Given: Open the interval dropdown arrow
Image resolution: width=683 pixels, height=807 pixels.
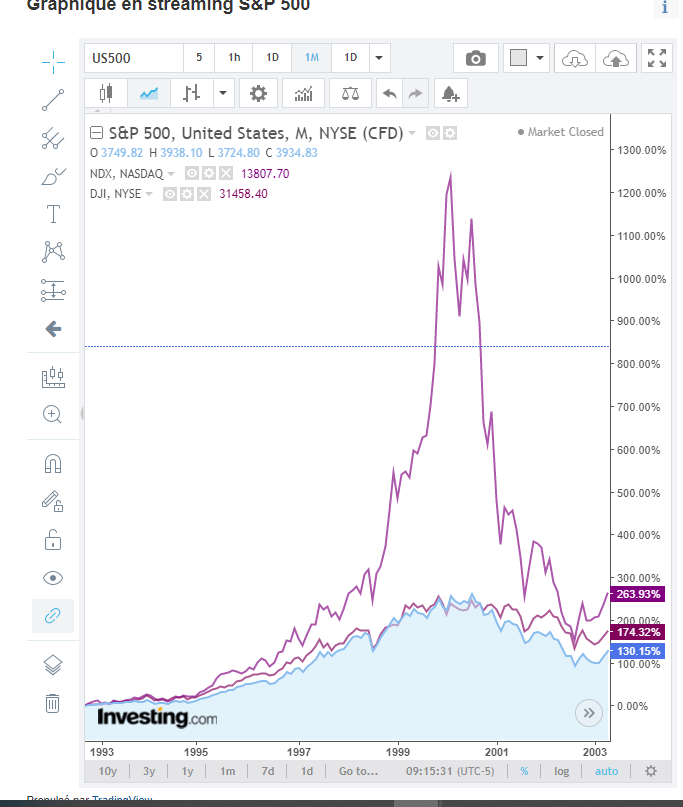Looking at the screenshot, I should point(379,58).
